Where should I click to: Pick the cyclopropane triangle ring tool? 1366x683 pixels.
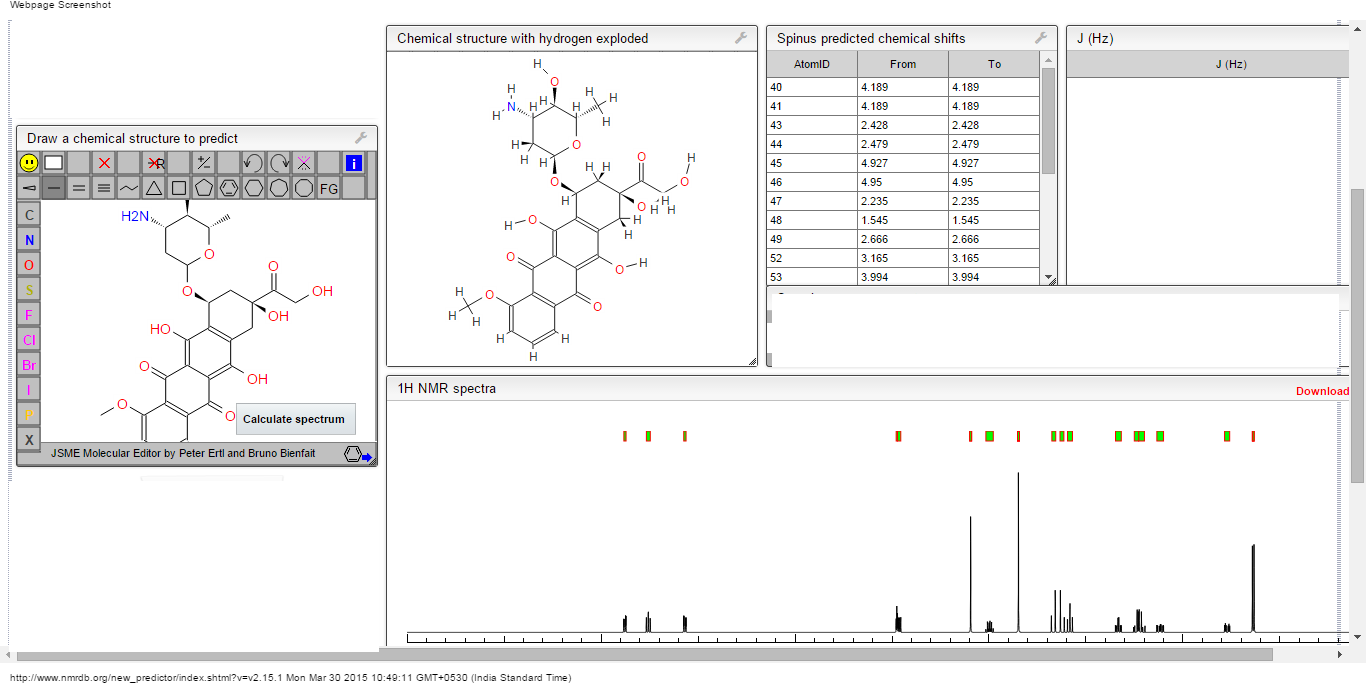tap(154, 187)
